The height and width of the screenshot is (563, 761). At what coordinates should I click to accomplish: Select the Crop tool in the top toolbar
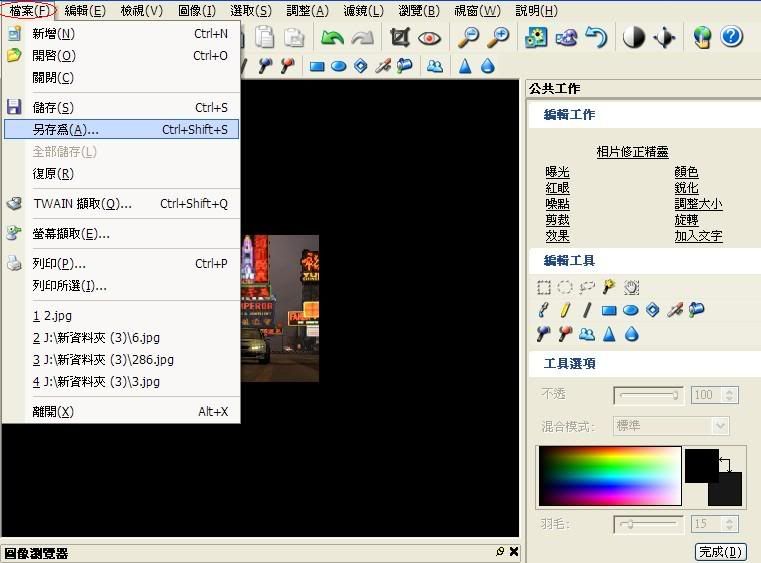[x=400, y=38]
